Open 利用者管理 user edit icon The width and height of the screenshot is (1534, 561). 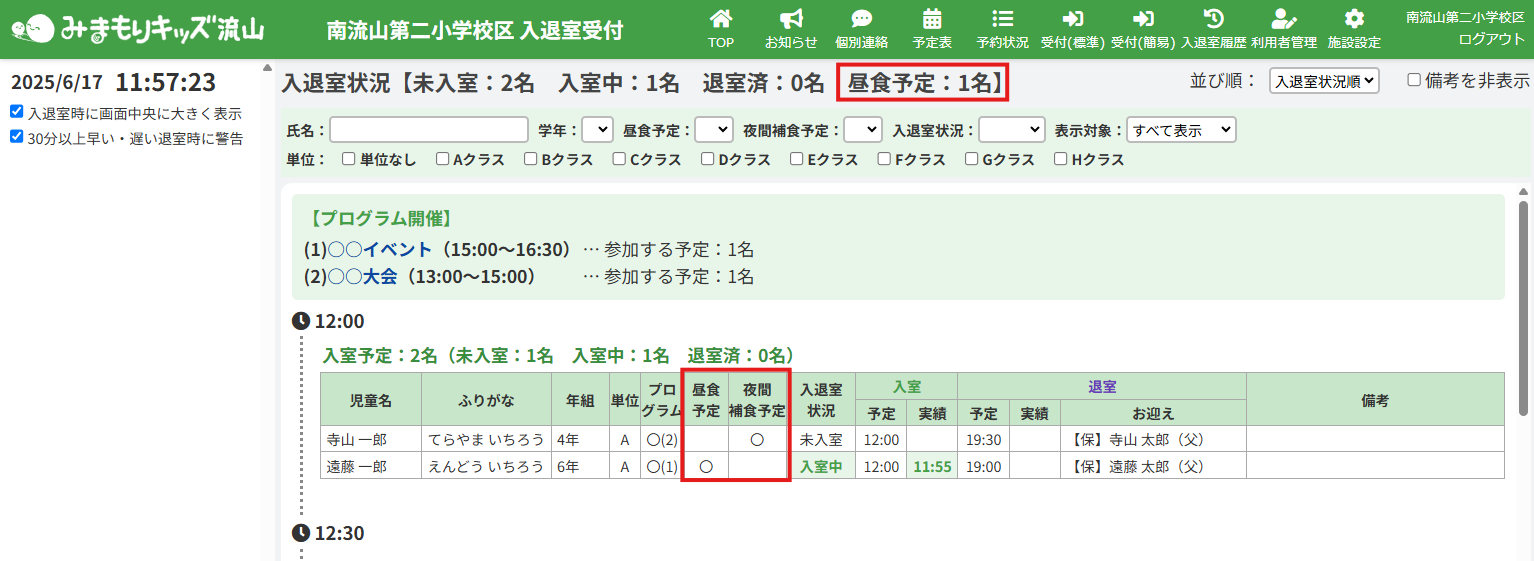coord(1283,19)
